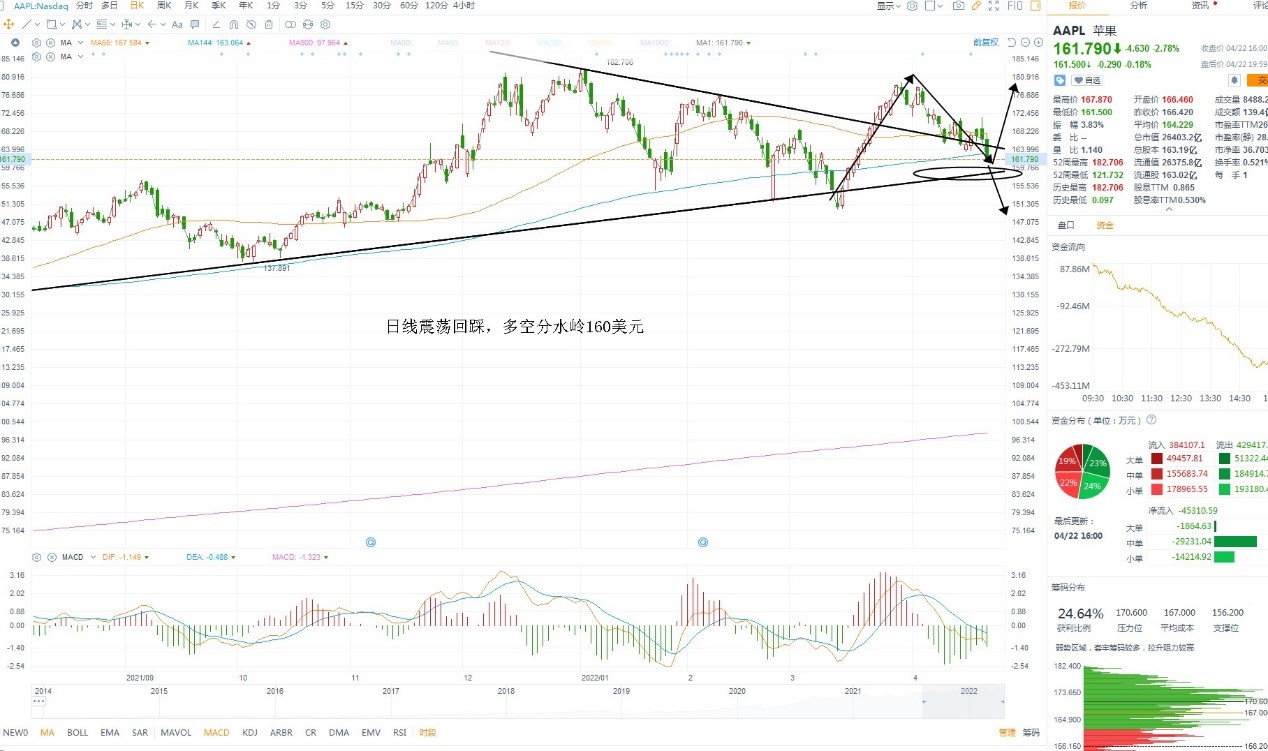Click the 管理 manage indicators link
The height and width of the screenshot is (751, 1268).
(x=1007, y=733)
